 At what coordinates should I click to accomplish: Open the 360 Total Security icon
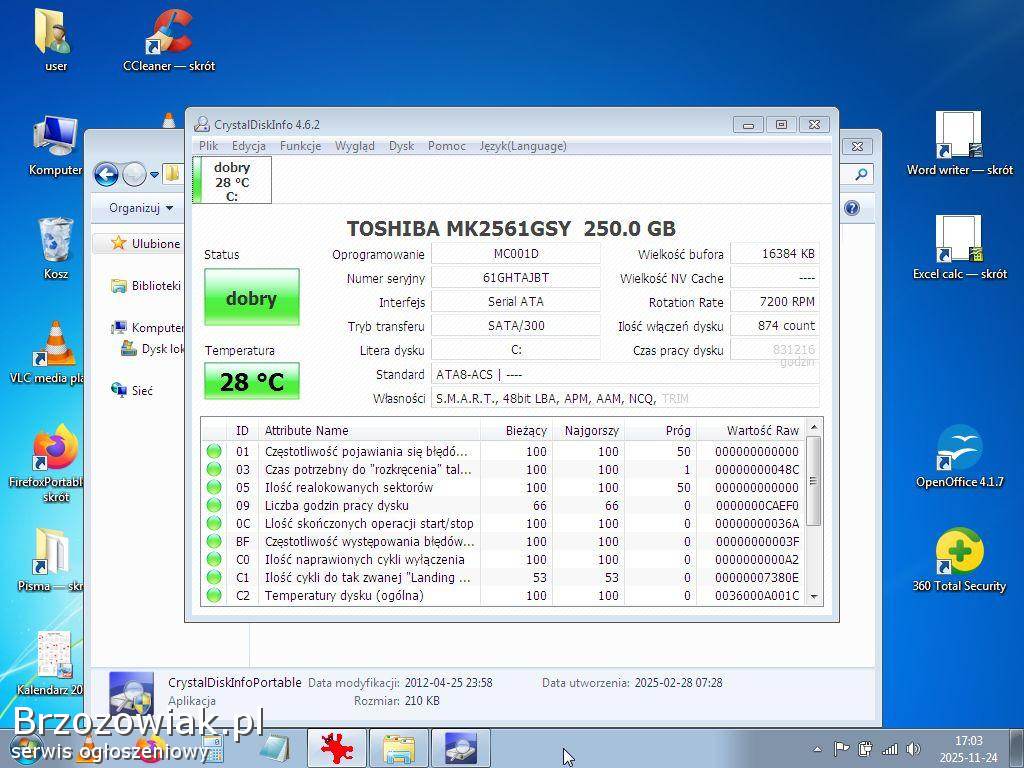pyautogui.click(x=958, y=553)
